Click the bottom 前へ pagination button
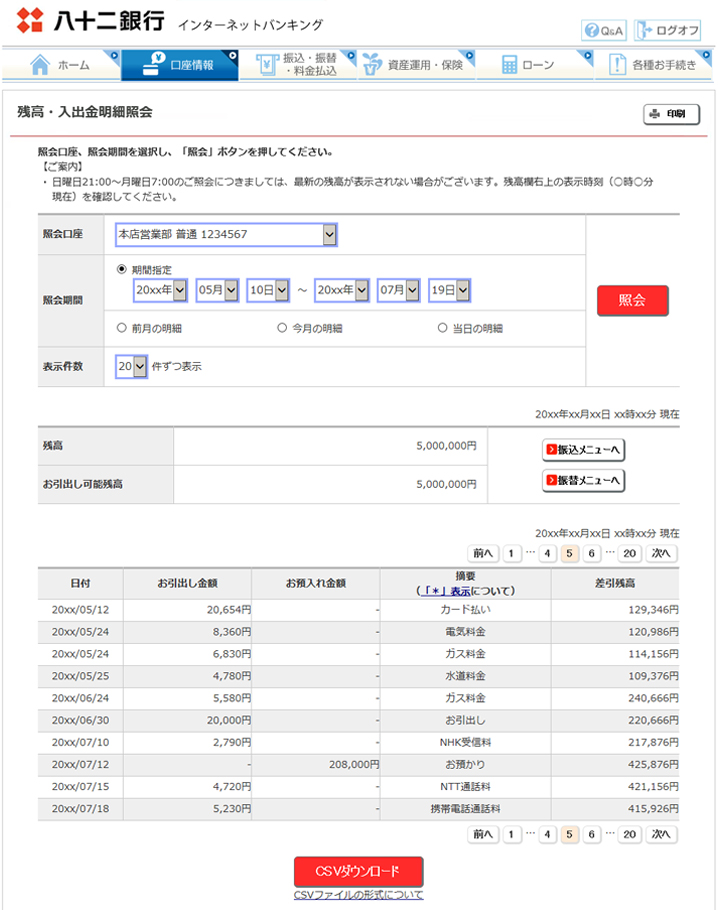718x910 pixels. tap(483, 834)
